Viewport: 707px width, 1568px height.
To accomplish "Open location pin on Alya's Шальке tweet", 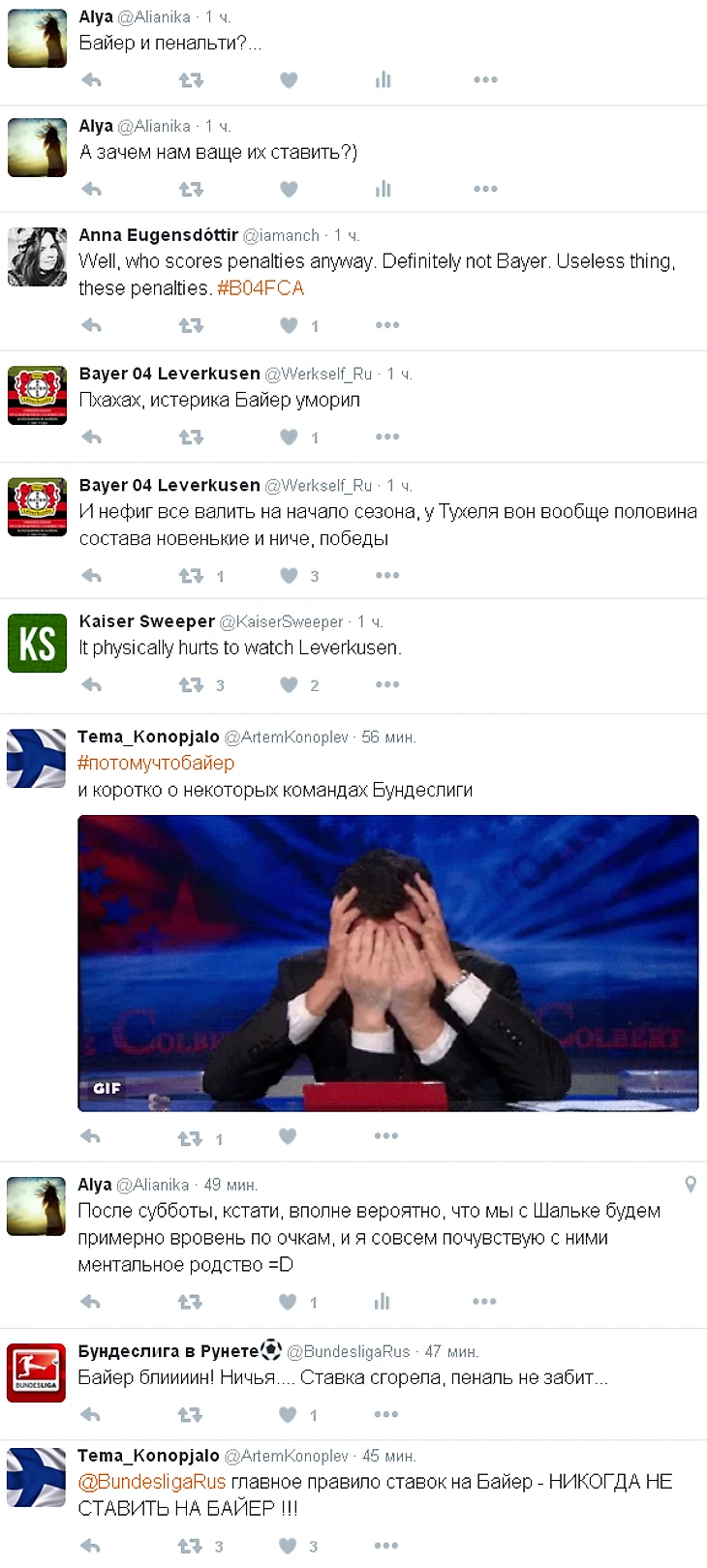I will point(691,1184).
